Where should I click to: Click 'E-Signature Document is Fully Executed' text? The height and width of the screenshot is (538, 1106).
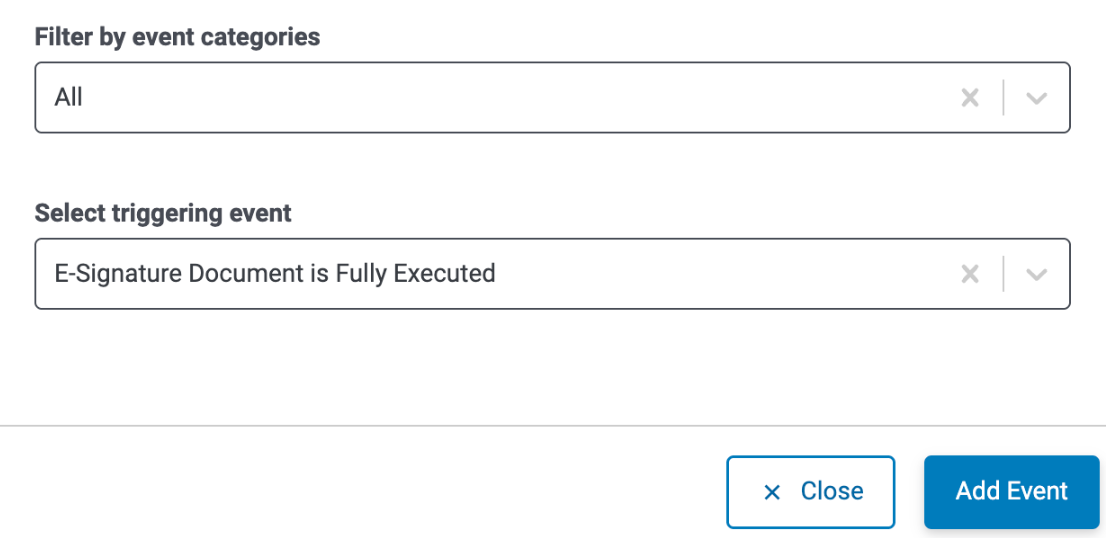(275, 273)
